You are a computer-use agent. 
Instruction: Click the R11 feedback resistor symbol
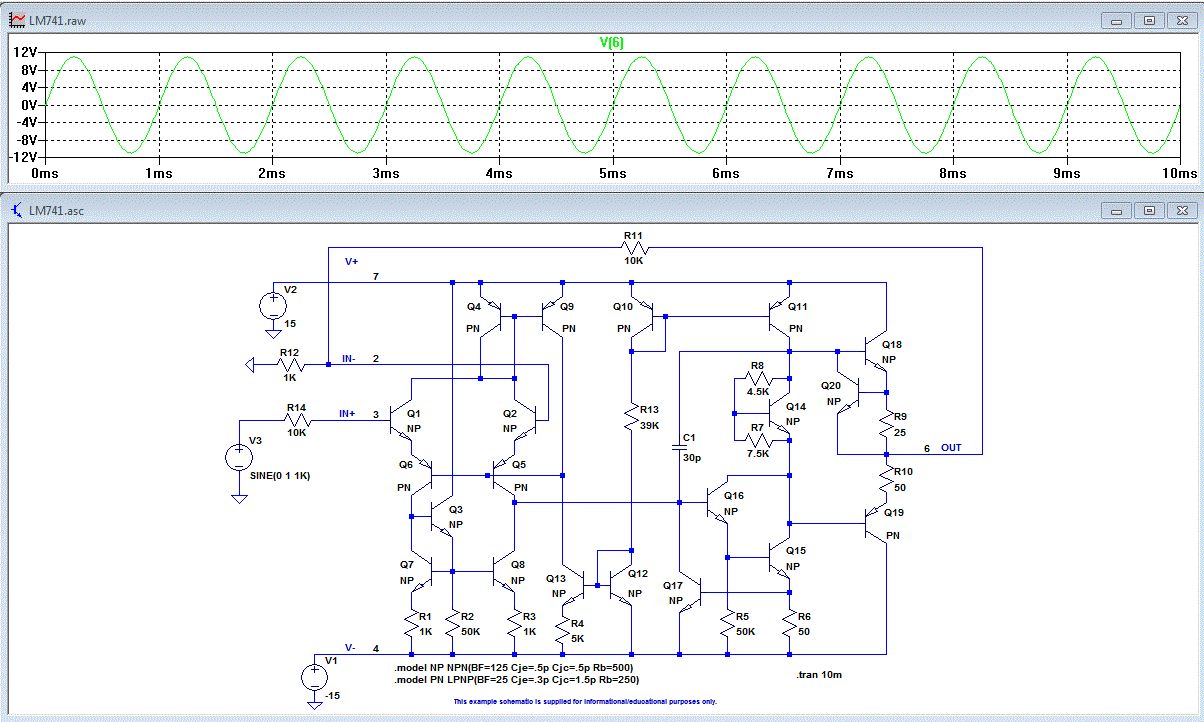[633, 248]
